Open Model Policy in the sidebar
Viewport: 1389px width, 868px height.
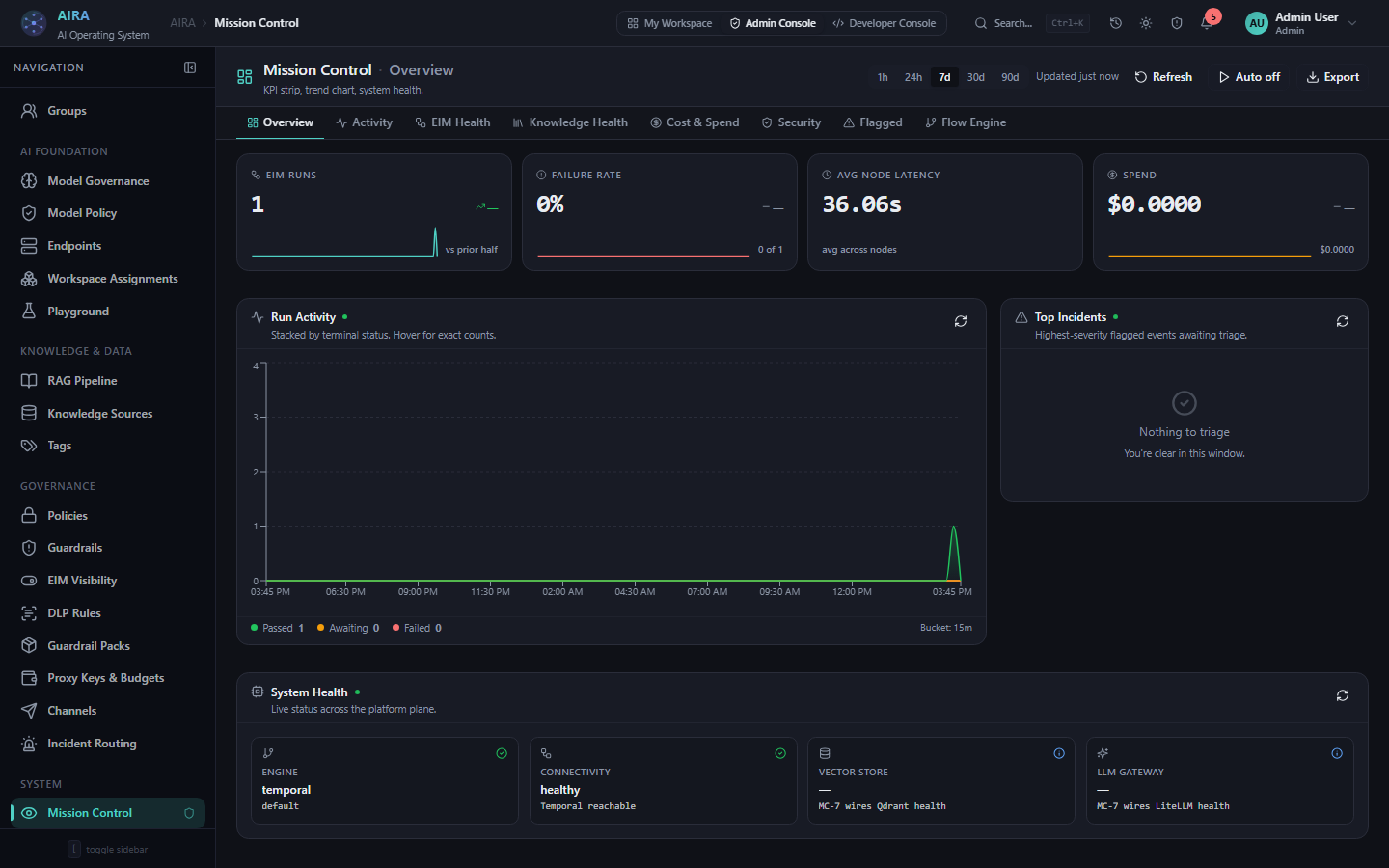(x=108, y=213)
